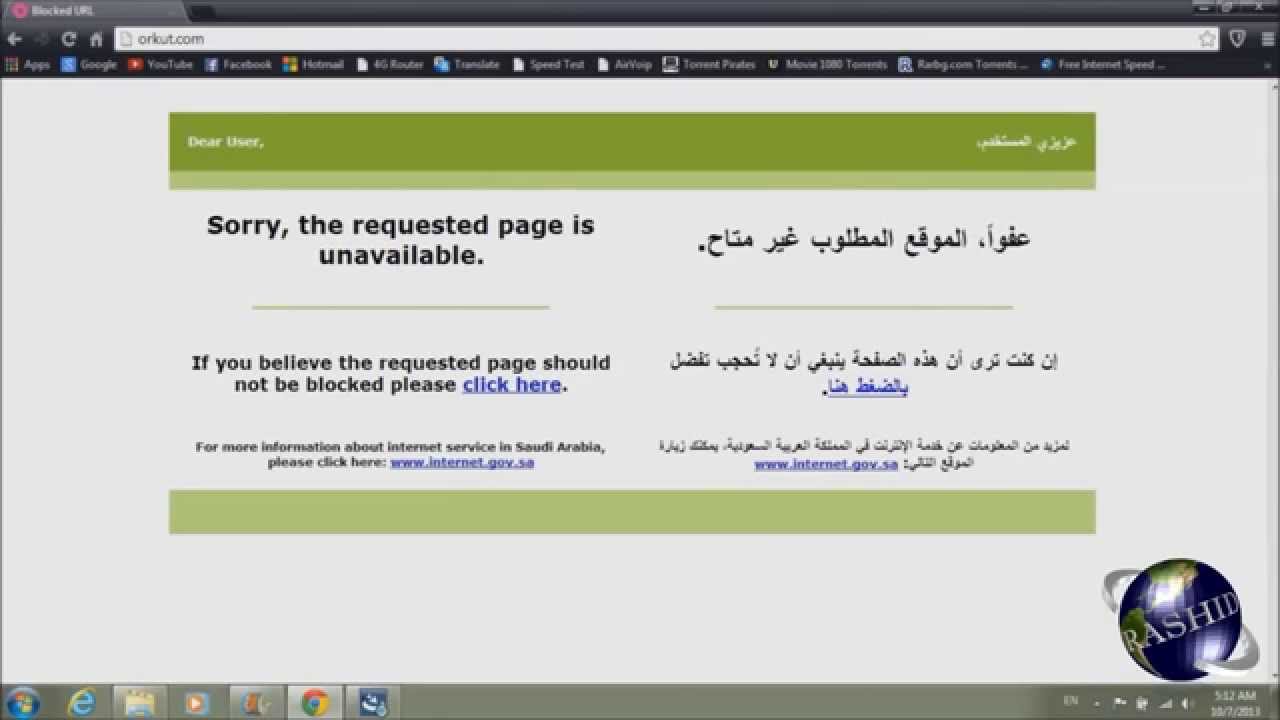Open the EN language selector
The image size is (1280, 720).
coord(1071,702)
